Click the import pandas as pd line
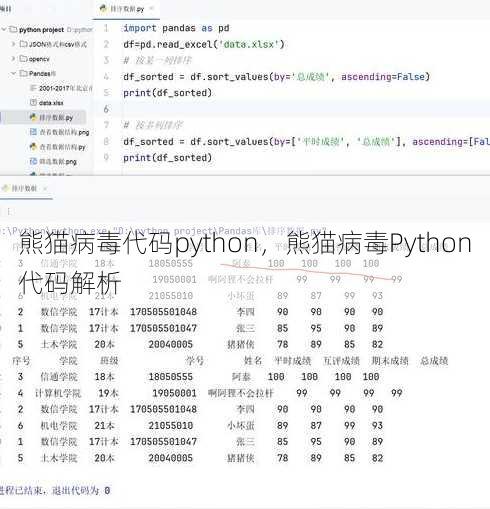Screen dimensions: 490x509 click(176, 28)
